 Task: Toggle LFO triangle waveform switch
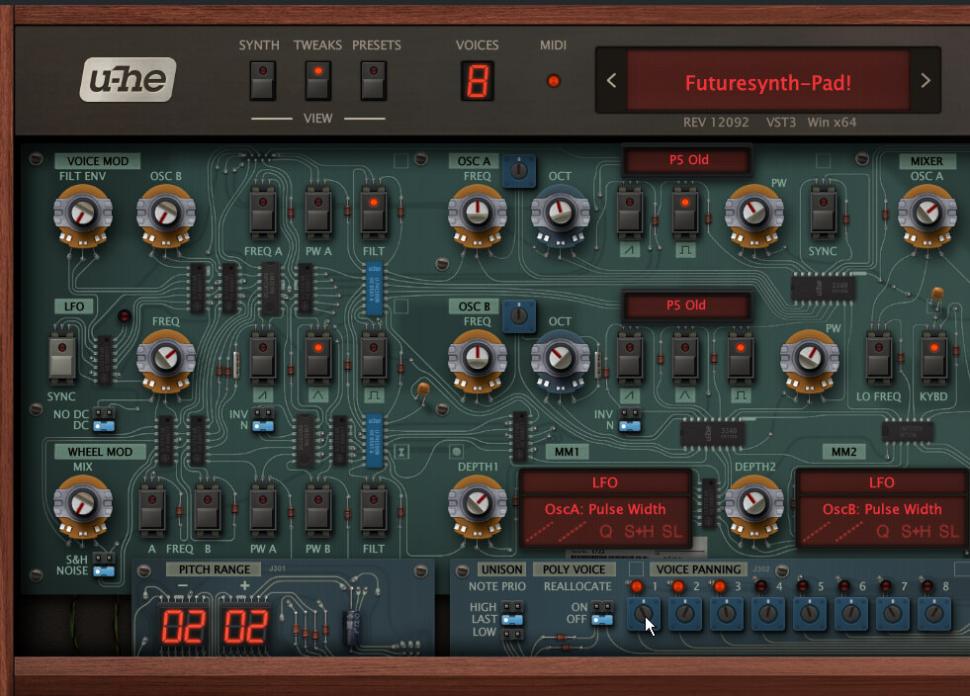[318, 359]
